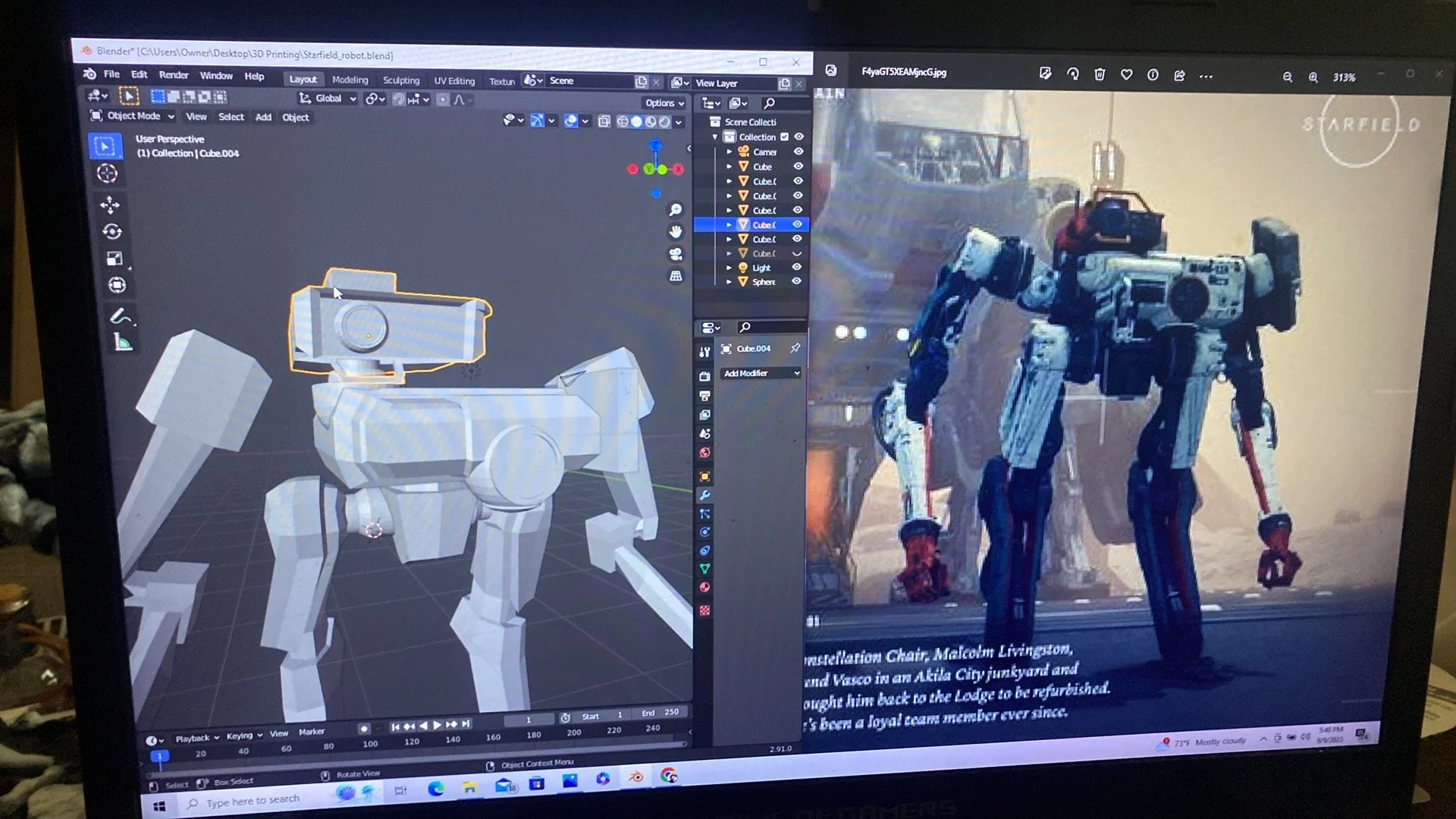
Task: Click the viewport zoom magnifier icon
Action: pyautogui.click(x=675, y=210)
